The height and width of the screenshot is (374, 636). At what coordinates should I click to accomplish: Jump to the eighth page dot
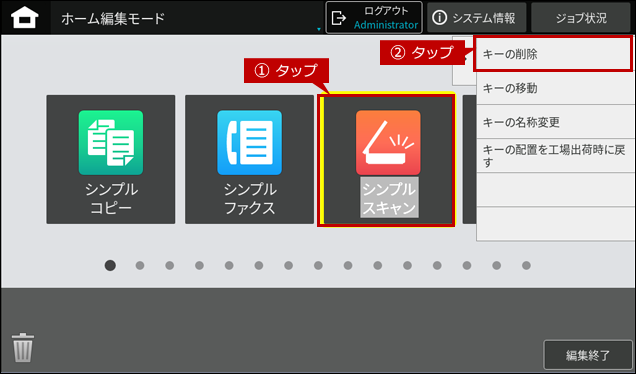318,266
